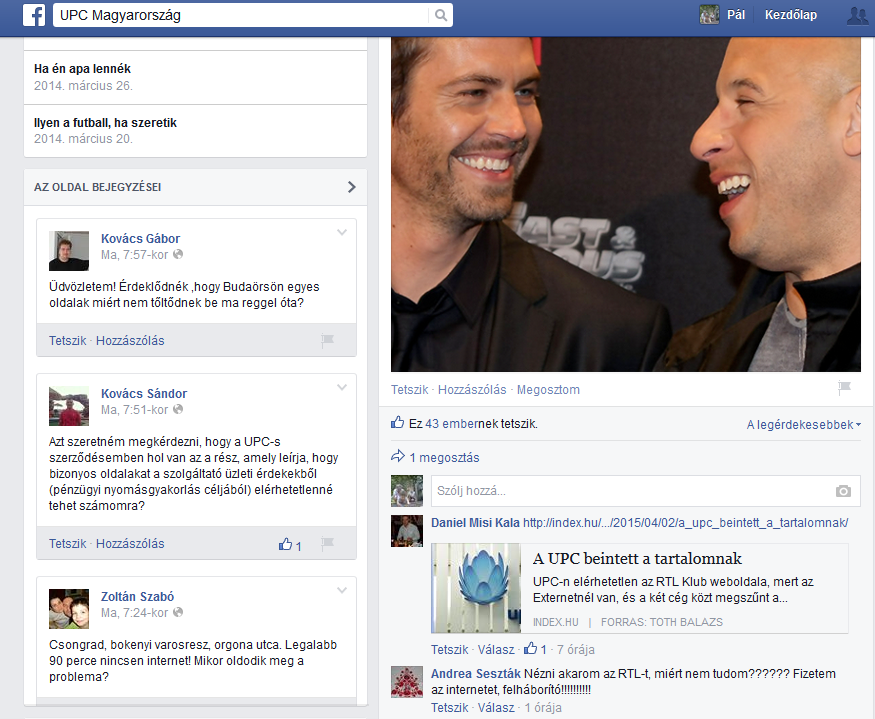Viewport: 875px width, 719px height.
Task: Open the UPC logo article thumbnail
Action: tap(476, 588)
